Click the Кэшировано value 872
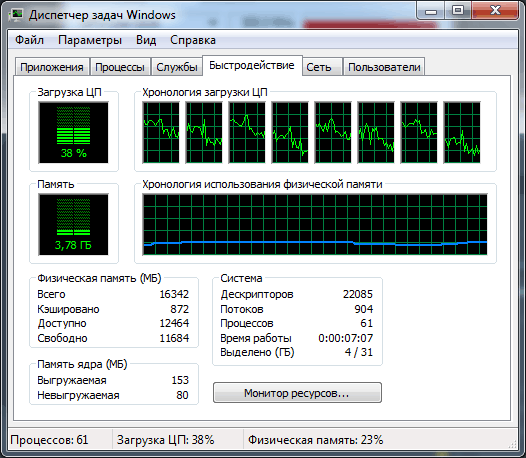This screenshot has height=458, width=526. 179,309
